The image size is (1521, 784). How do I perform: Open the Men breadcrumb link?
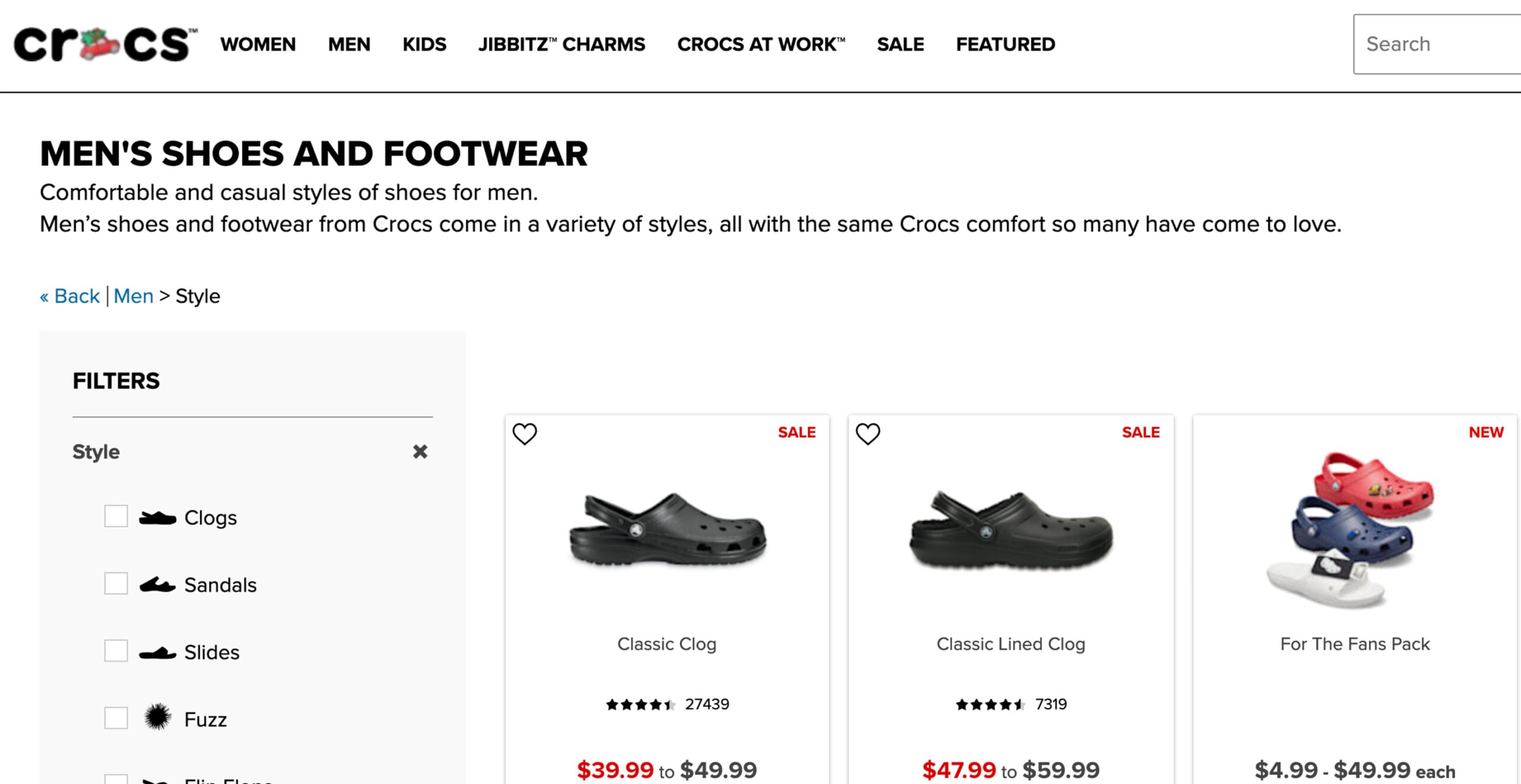pos(134,295)
